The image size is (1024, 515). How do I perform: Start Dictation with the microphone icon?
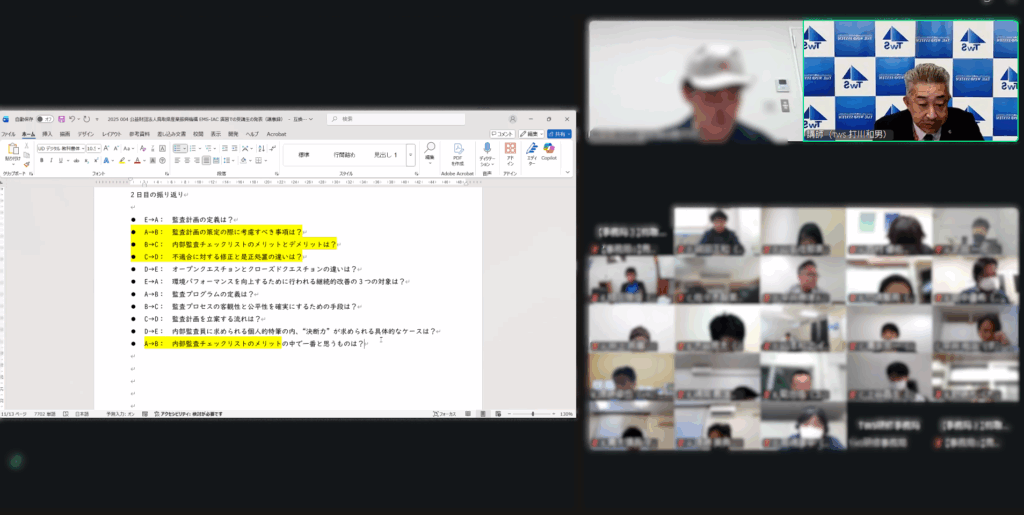point(487,149)
